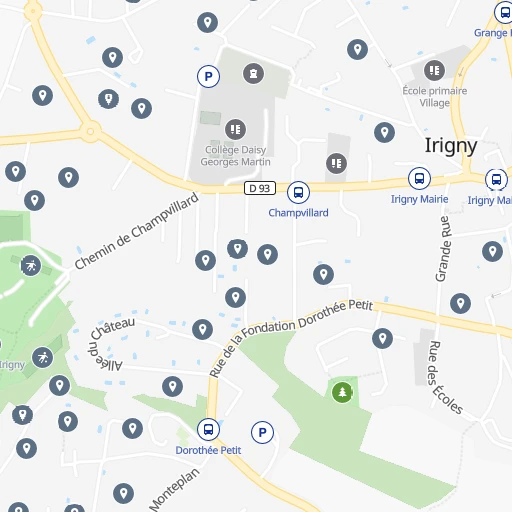Click the Collège Daisy Georges Martin school icon
The width and height of the screenshot is (512, 512).
pyautogui.click(x=236, y=129)
